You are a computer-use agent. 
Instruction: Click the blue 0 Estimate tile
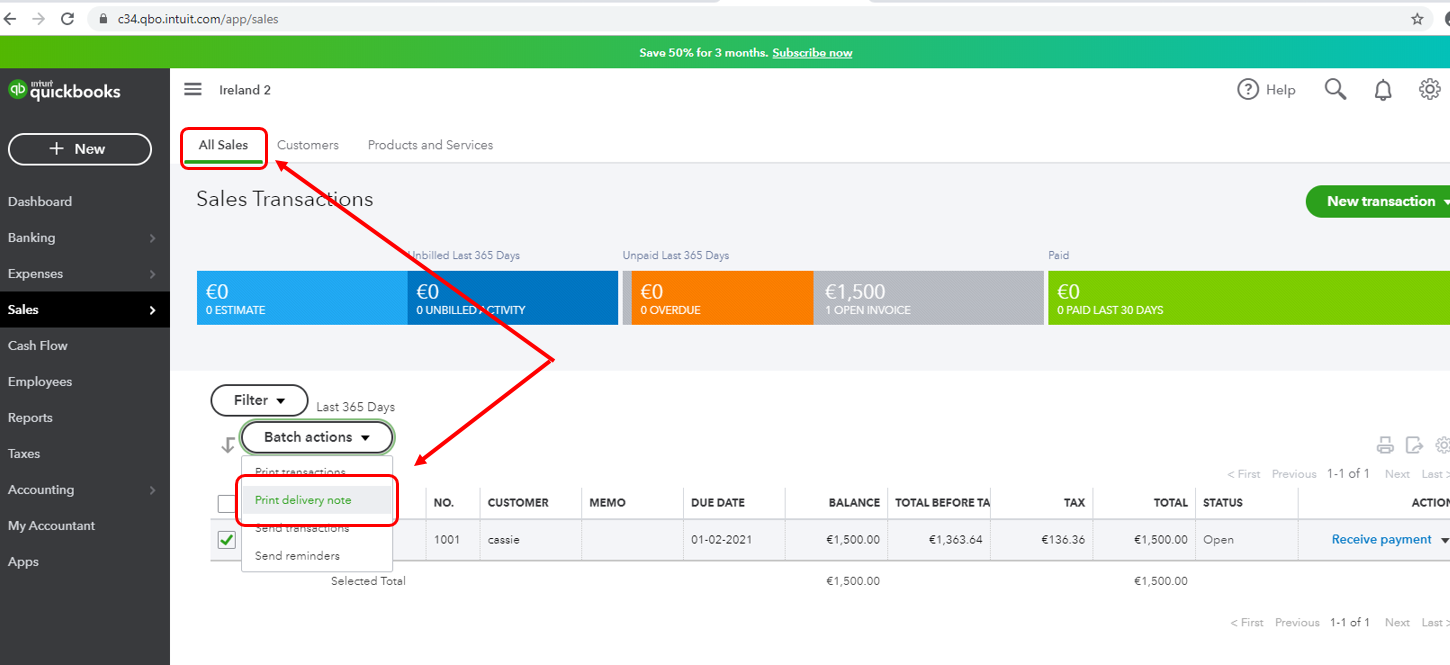pos(302,298)
